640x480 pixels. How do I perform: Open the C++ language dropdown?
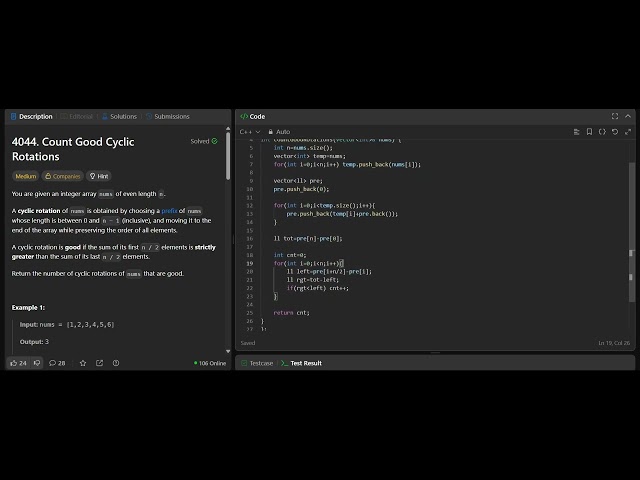[x=249, y=132]
